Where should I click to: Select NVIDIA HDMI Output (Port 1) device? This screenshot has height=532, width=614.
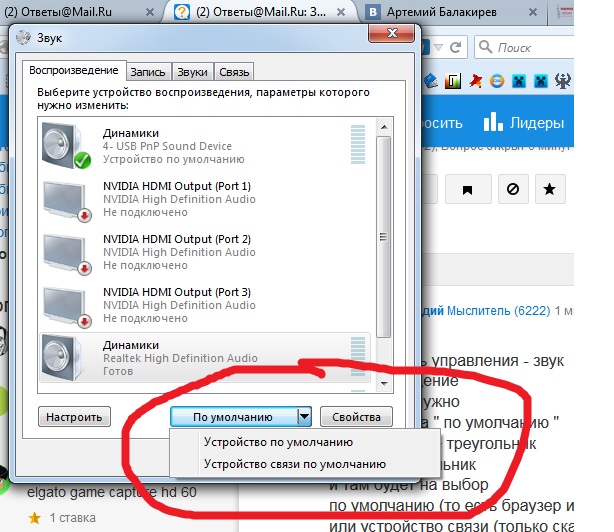(x=204, y=199)
